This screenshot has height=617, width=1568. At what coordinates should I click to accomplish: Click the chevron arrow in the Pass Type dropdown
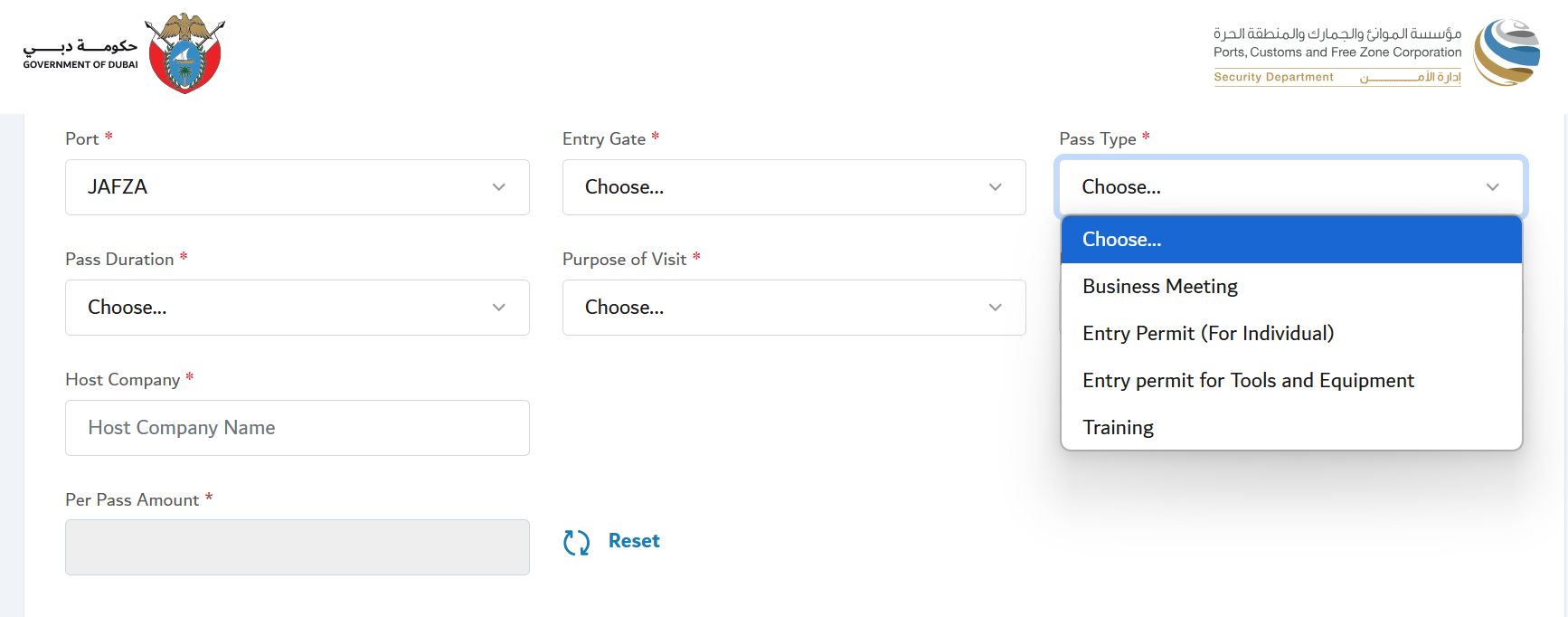coord(1492,187)
